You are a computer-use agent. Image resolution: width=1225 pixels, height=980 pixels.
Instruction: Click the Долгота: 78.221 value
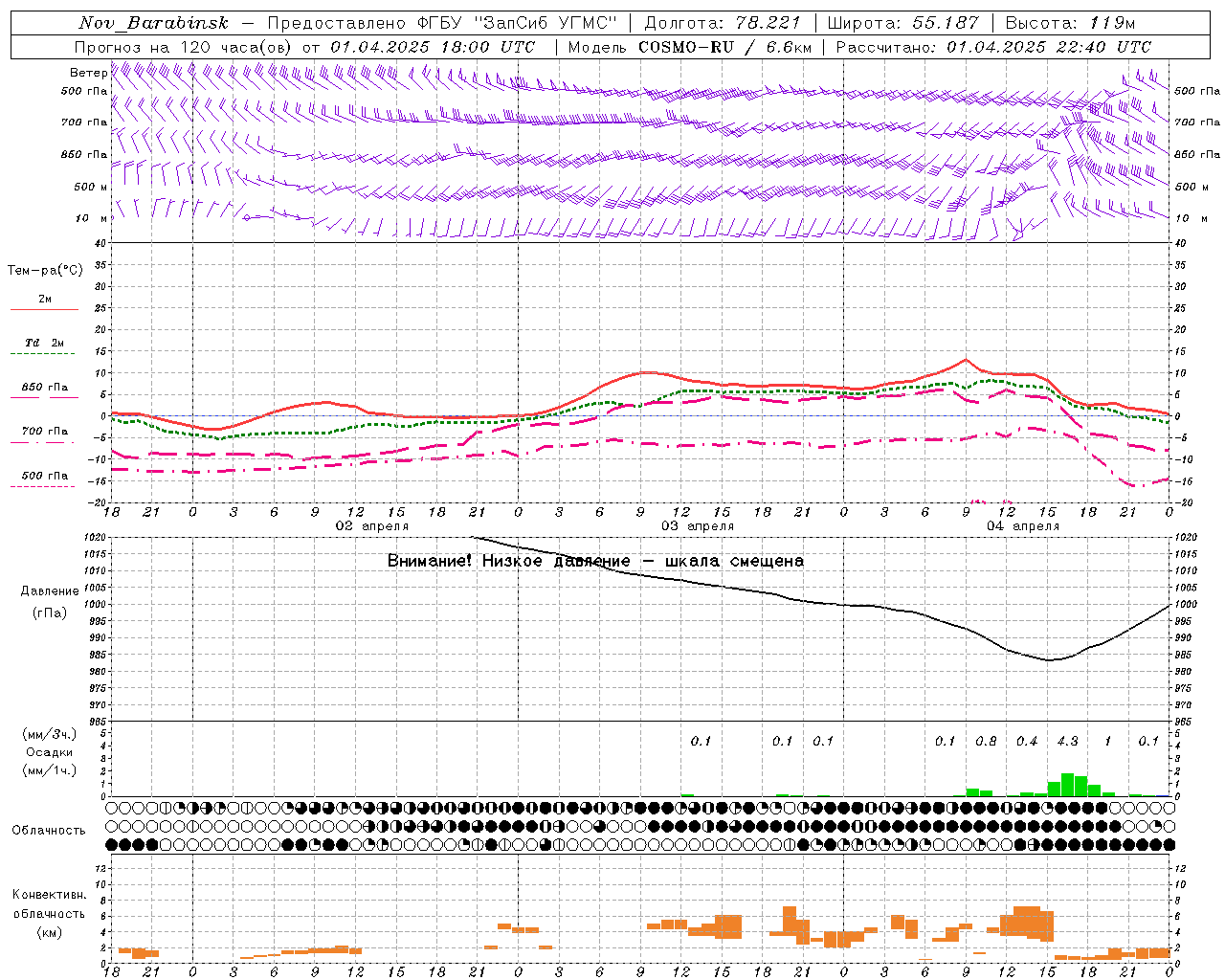723,23
